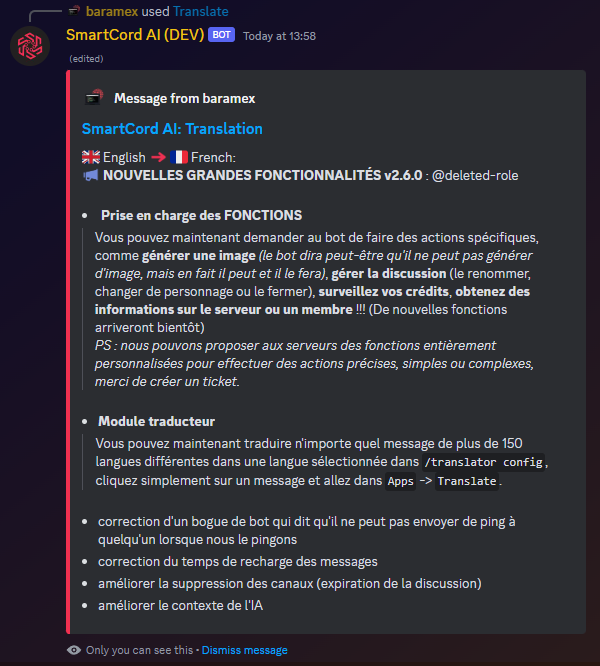The image size is (600, 666).
Task: Click the baramex username in the command line
Action: click(x=112, y=11)
